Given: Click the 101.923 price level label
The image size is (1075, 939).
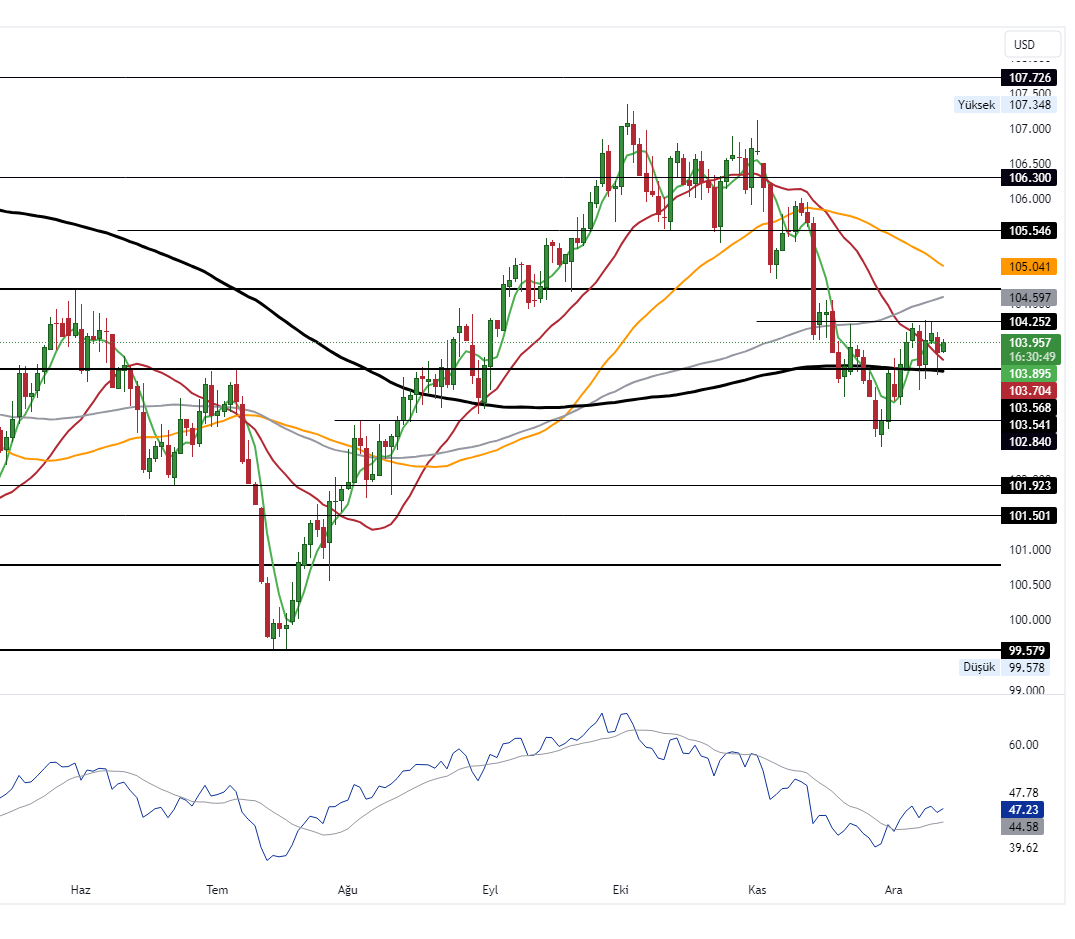Looking at the screenshot, I should point(1029,487).
